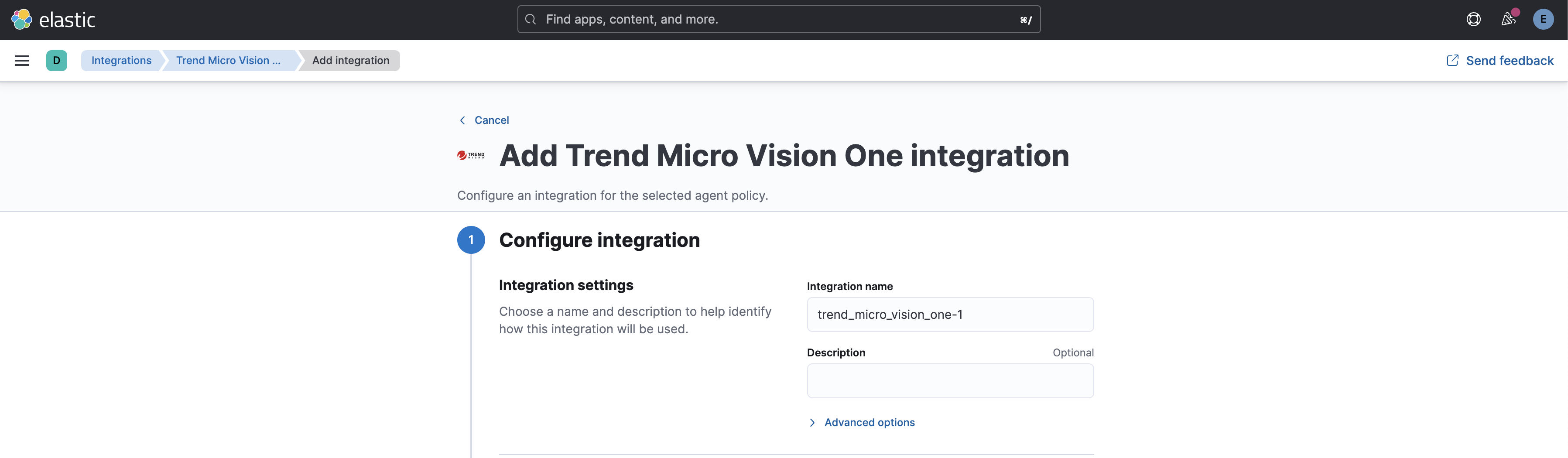Click the Description input field
This screenshot has width=1568, height=458.
[x=950, y=381]
